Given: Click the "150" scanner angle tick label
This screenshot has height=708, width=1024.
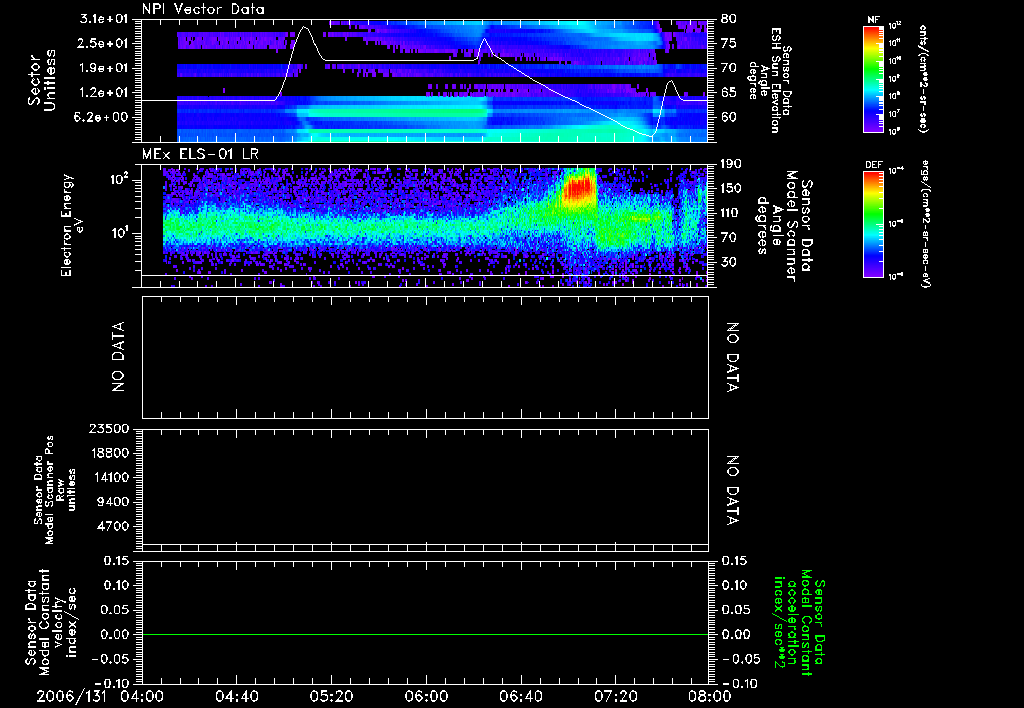Looking at the screenshot, I should (731, 188).
